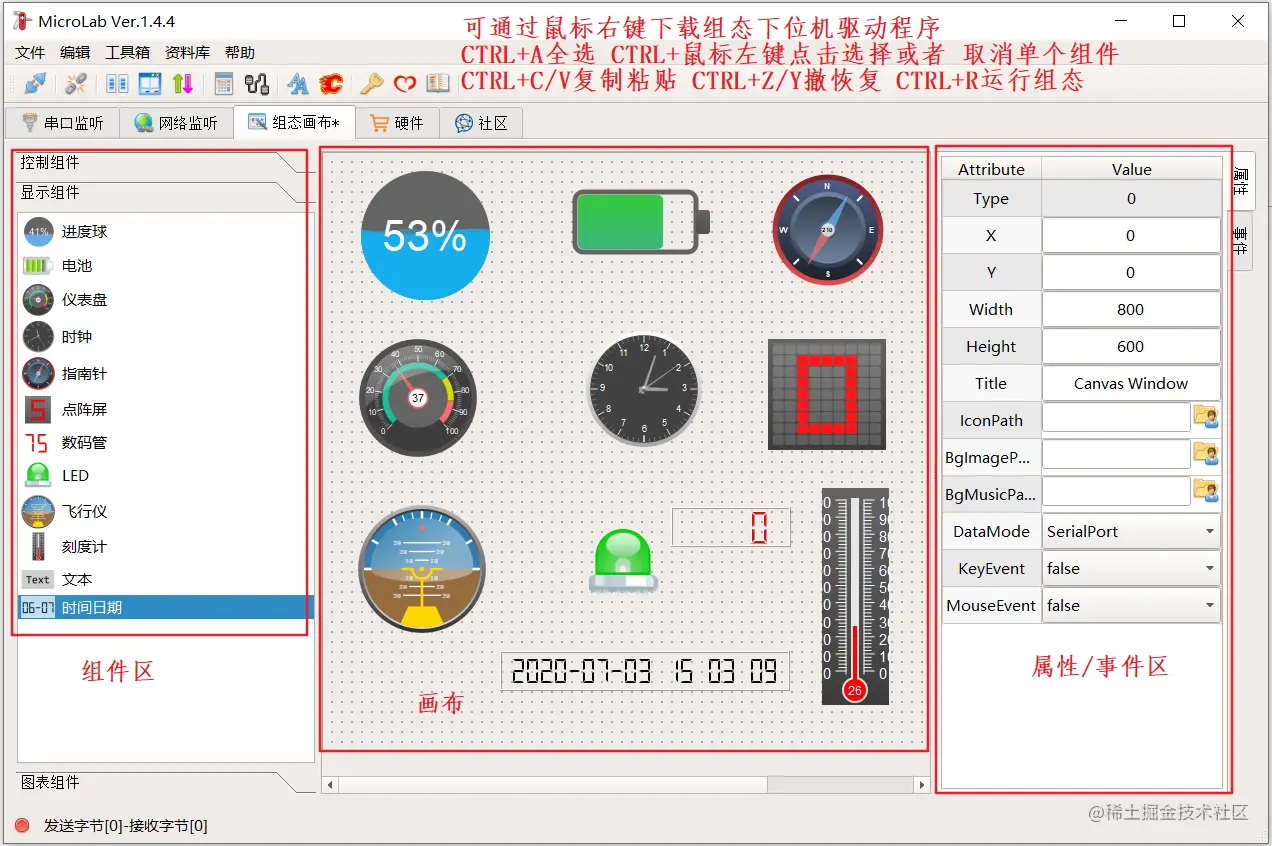This screenshot has height=846, width=1272.
Task: Select the broken-link disconnect icon
Action: 76,84
